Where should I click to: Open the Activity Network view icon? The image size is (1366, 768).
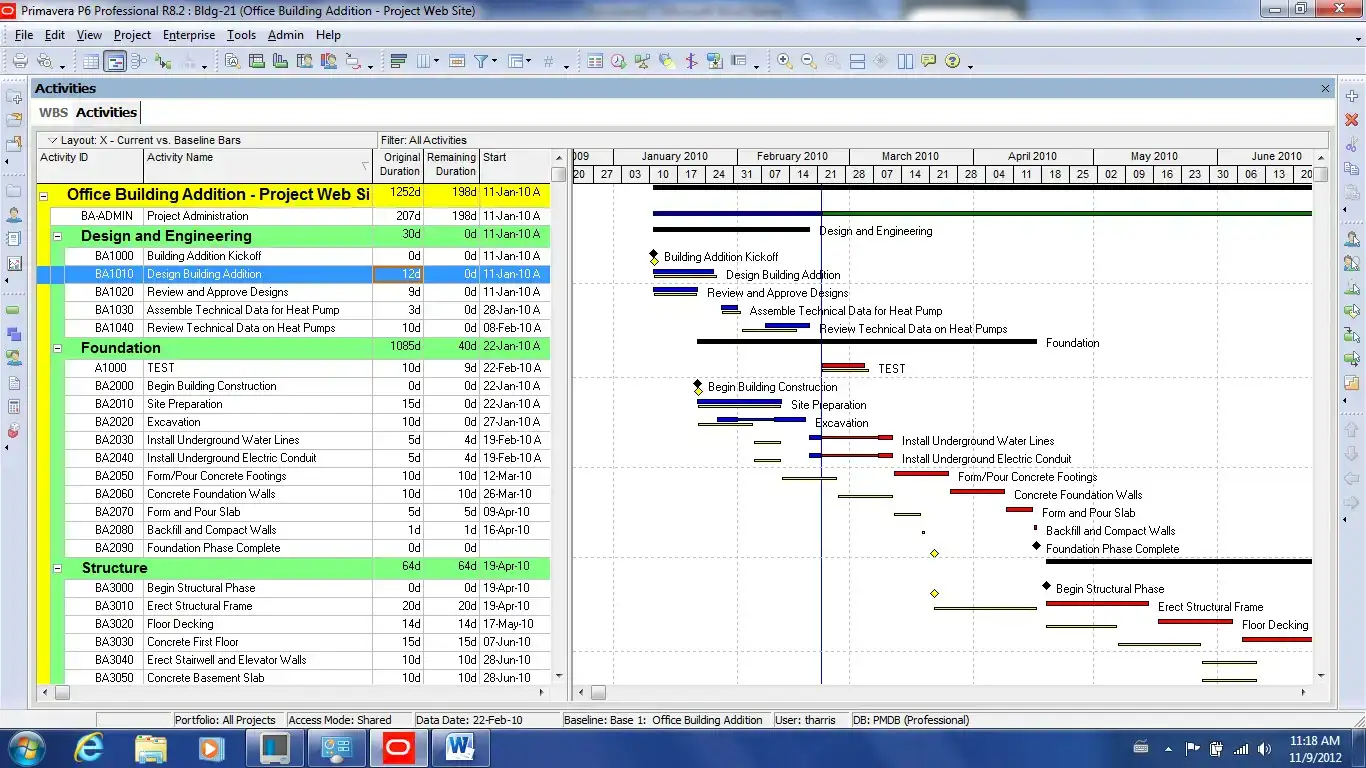click(137, 60)
